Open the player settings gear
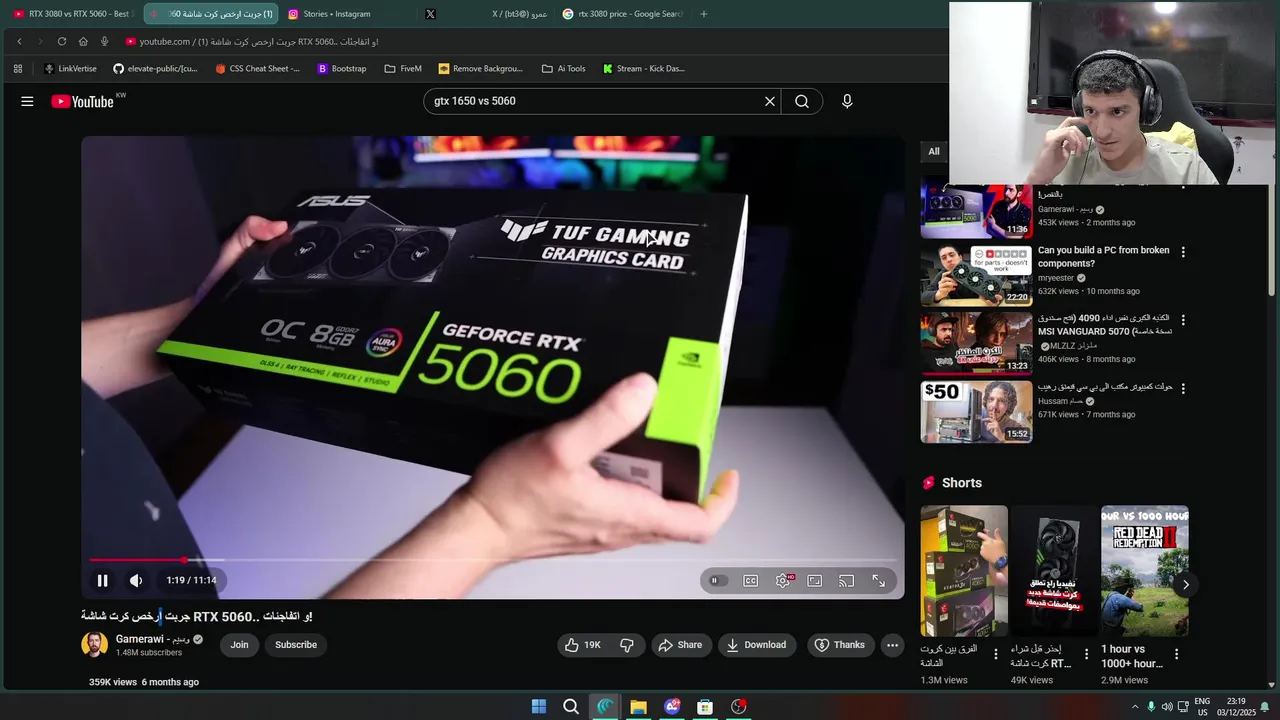The image size is (1280, 720). [783, 581]
